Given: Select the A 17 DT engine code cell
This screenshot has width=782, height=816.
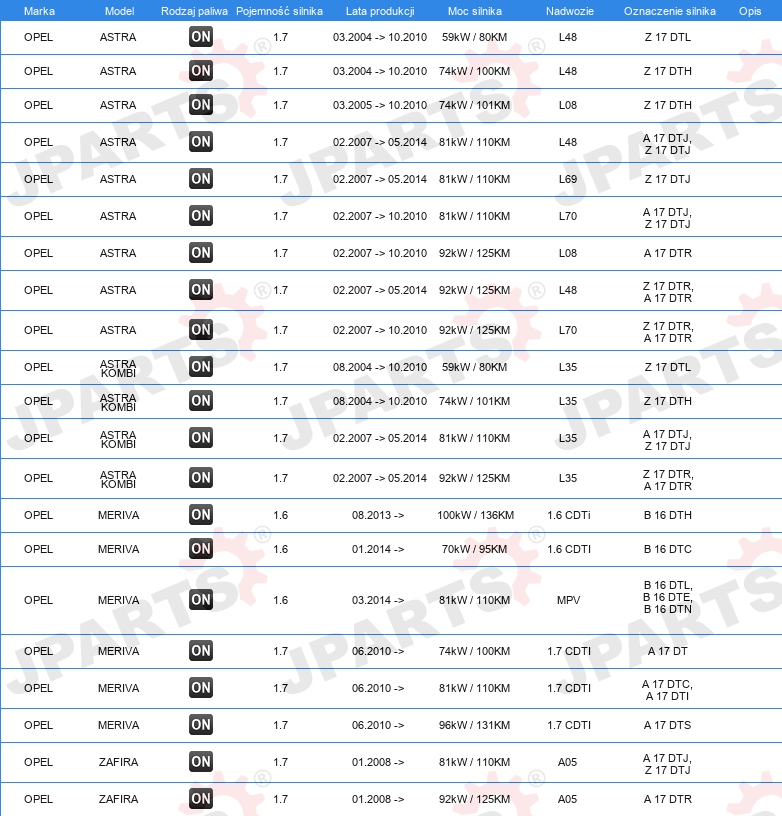Looking at the screenshot, I should pyautogui.click(x=668, y=651).
